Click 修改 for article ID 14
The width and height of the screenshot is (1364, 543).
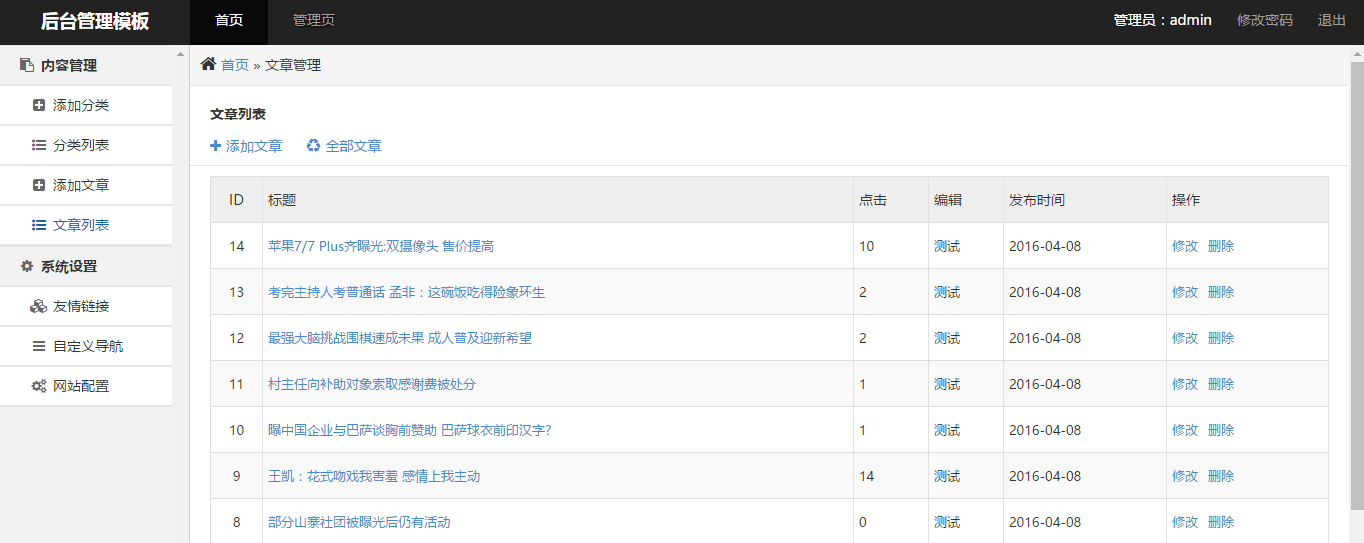pos(1185,246)
